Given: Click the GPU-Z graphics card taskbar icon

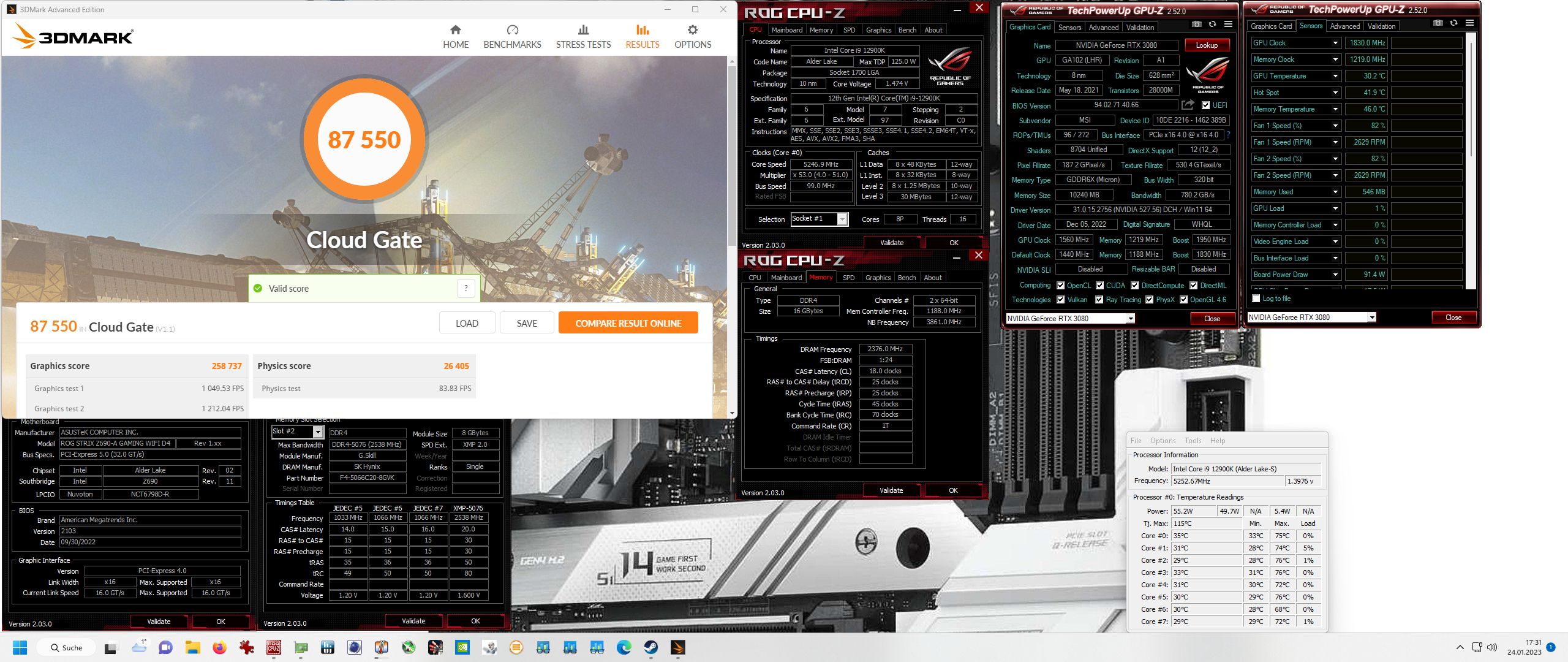Looking at the screenshot, I should 301,647.
